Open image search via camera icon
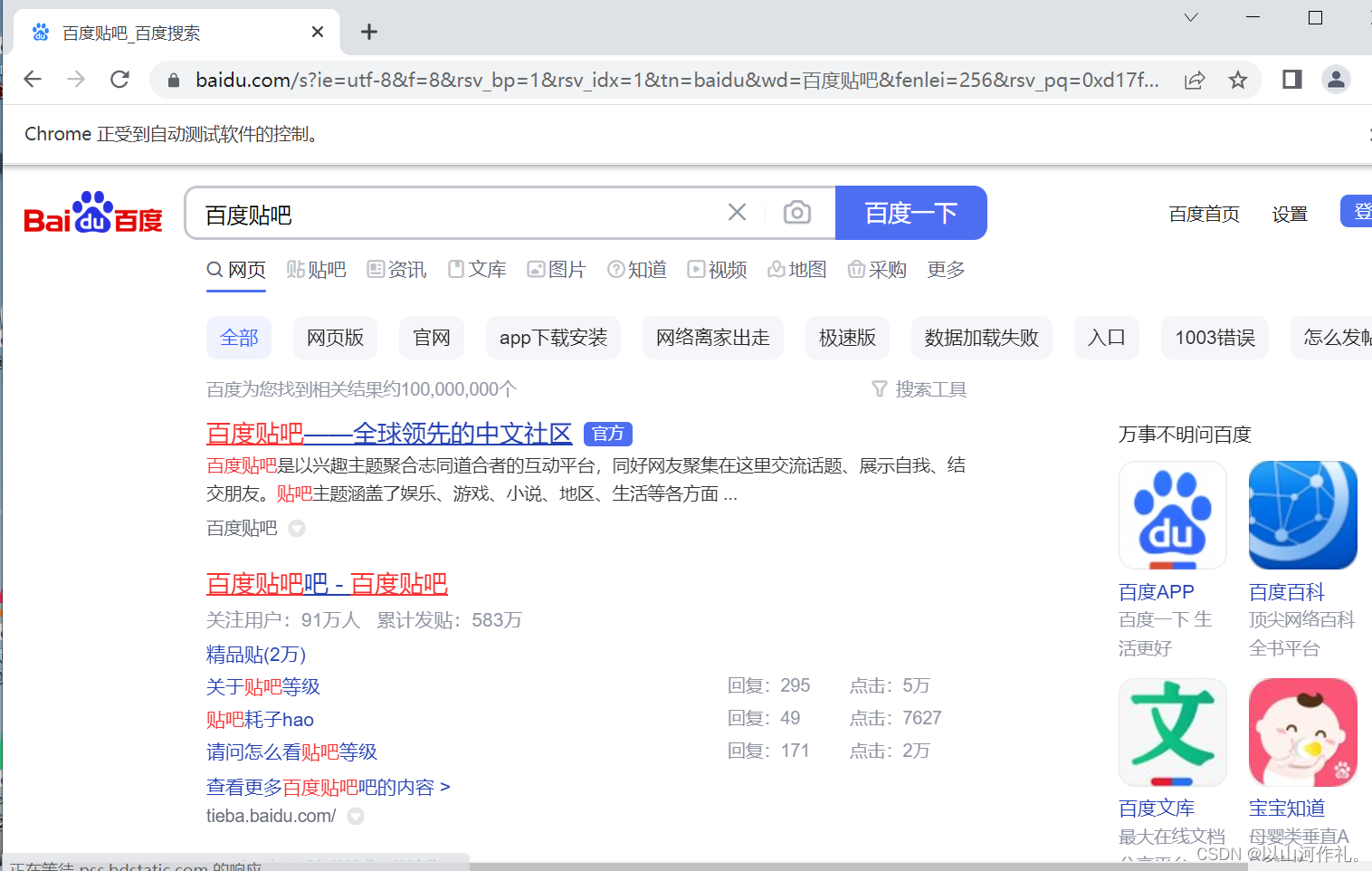 (796, 212)
